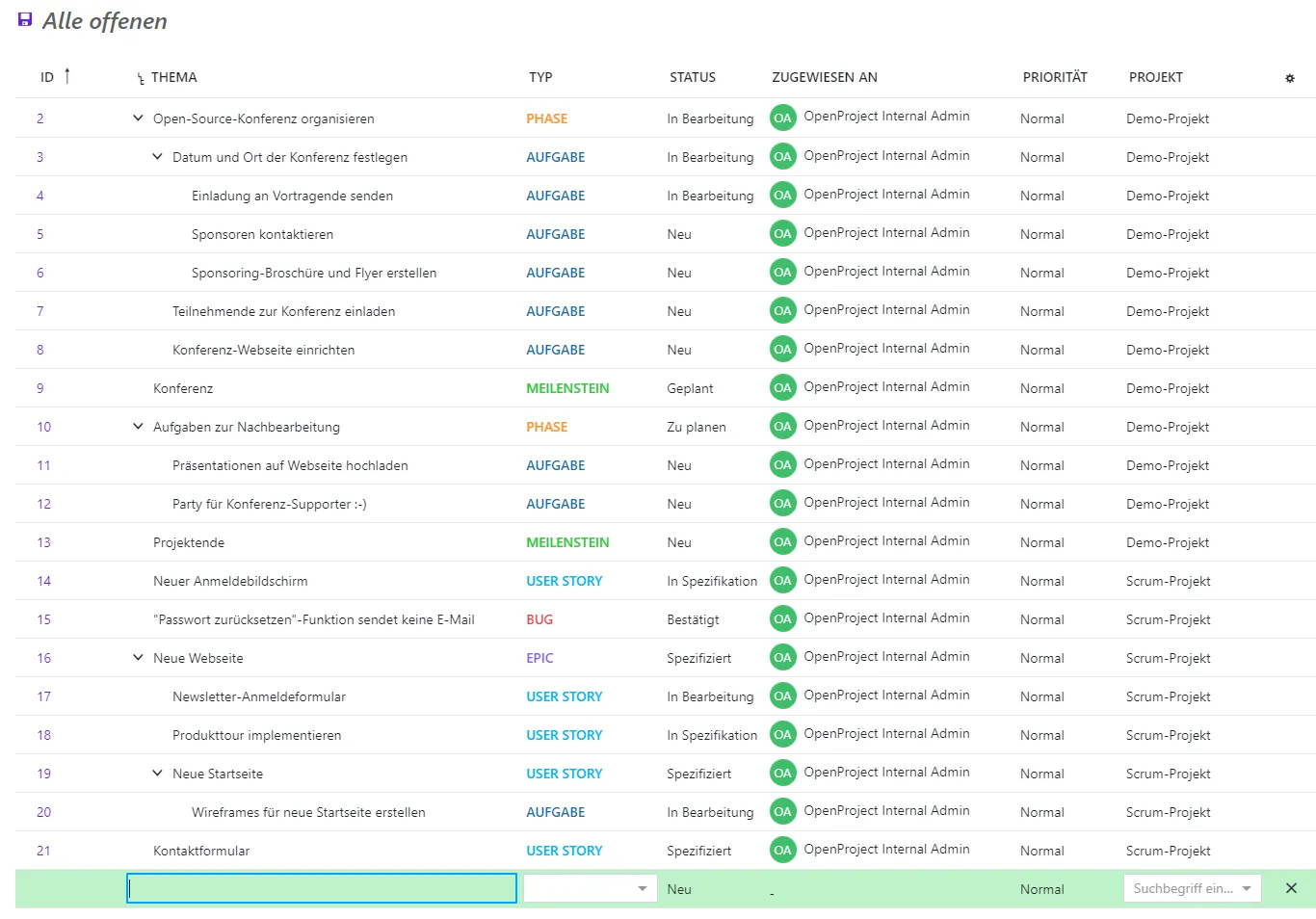The image size is (1316, 919).
Task: Collapse Open-Source-Konferenz organisieren row
Action: [138, 118]
